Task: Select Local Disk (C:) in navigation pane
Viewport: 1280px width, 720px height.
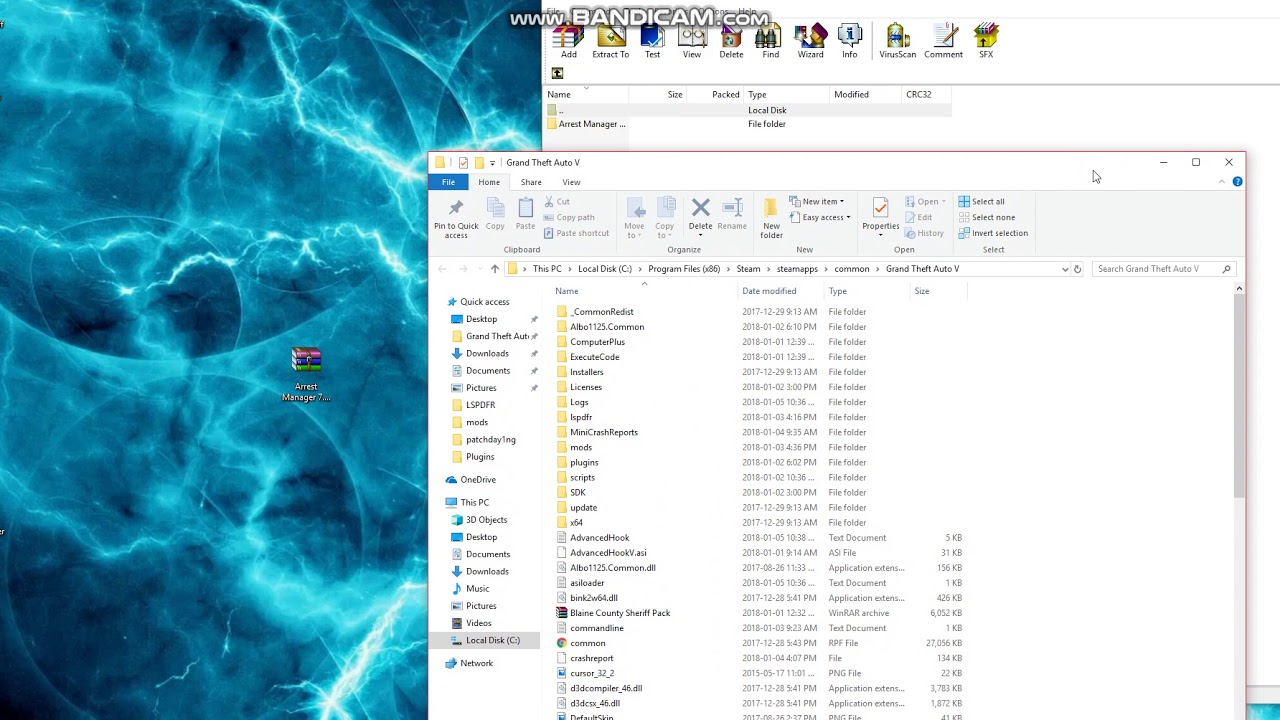Action: pyautogui.click(x=492, y=640)
